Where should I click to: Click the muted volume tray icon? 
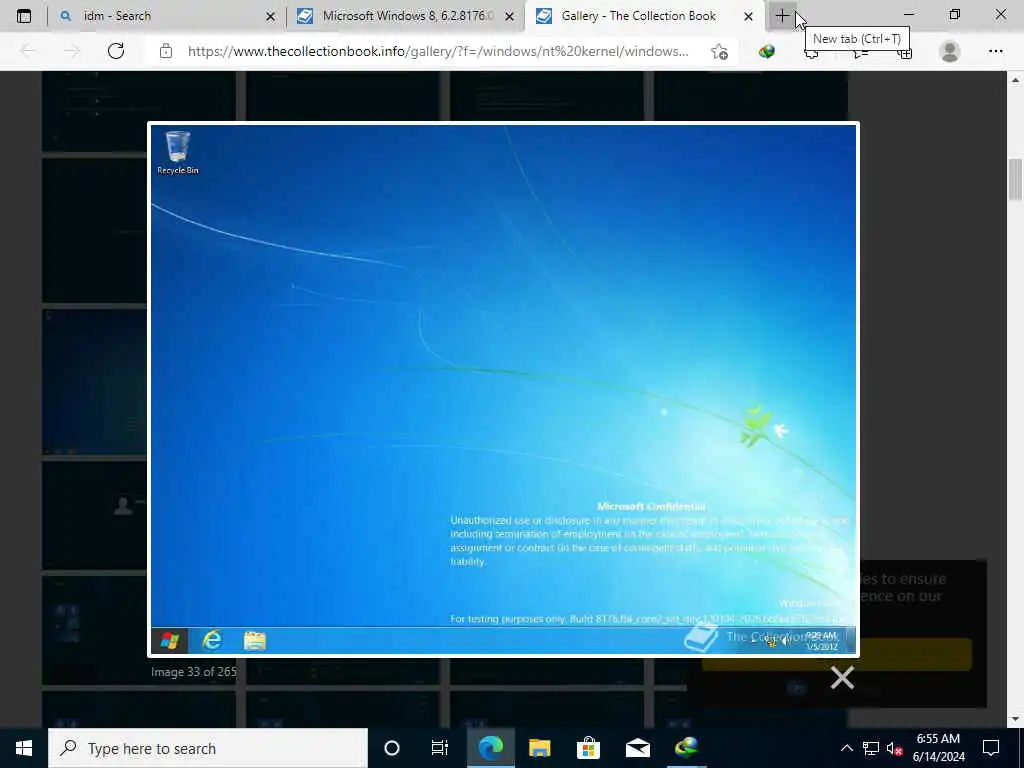[894, 748]
